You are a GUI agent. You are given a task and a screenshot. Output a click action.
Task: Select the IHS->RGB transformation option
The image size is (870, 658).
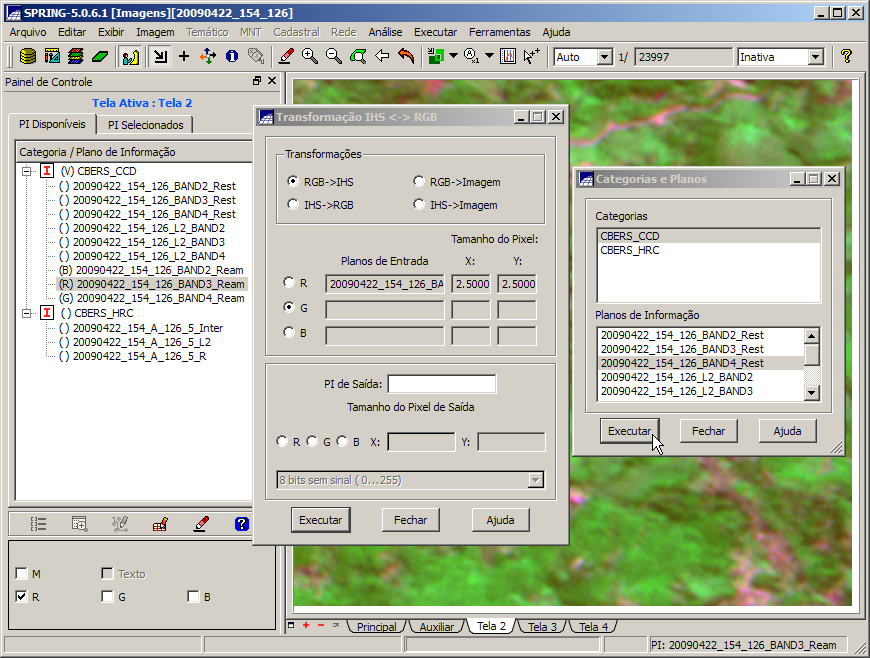(293, 204)
